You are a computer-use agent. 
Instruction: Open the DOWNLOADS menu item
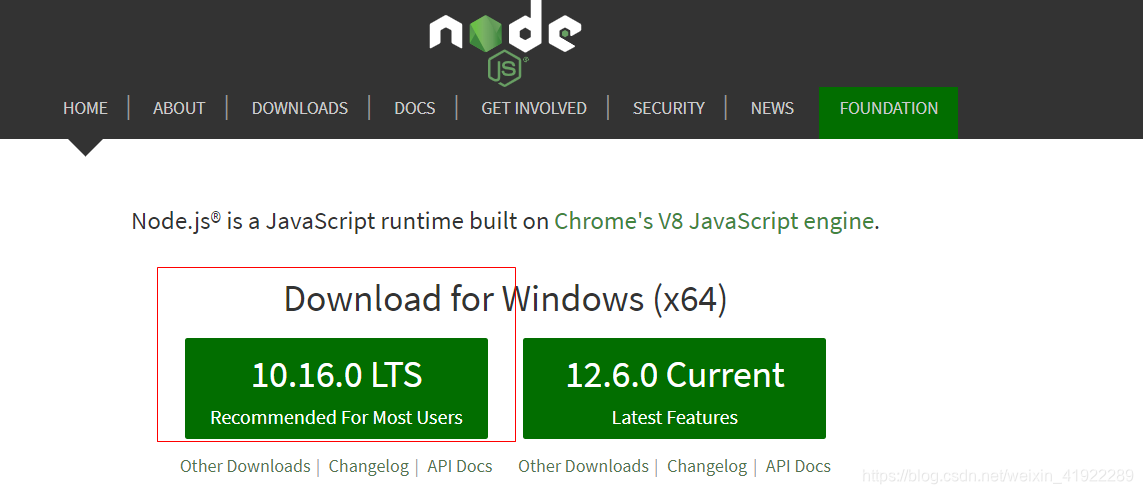(300, 109)
